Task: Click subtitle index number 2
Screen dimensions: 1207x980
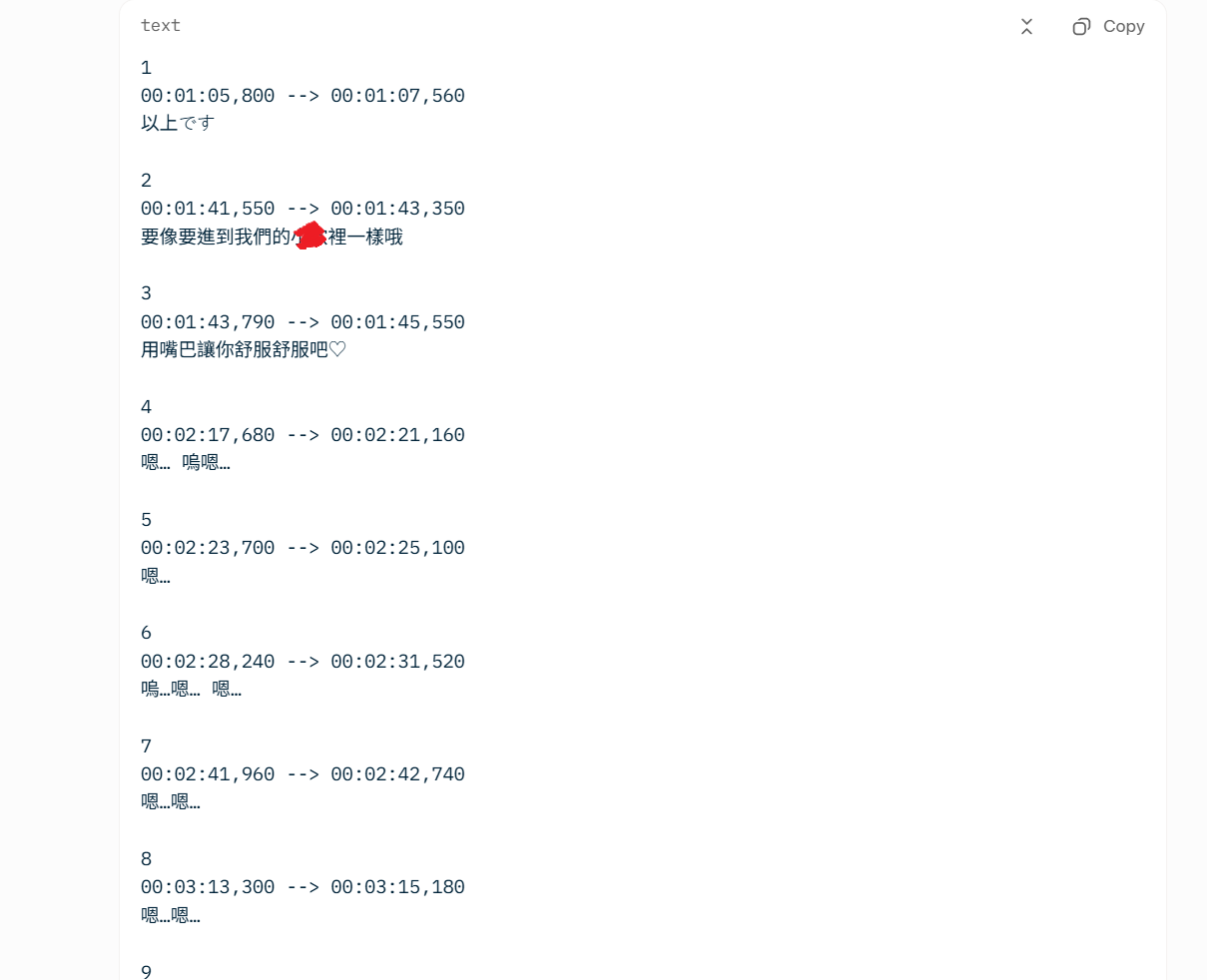Action: point(146,181)
